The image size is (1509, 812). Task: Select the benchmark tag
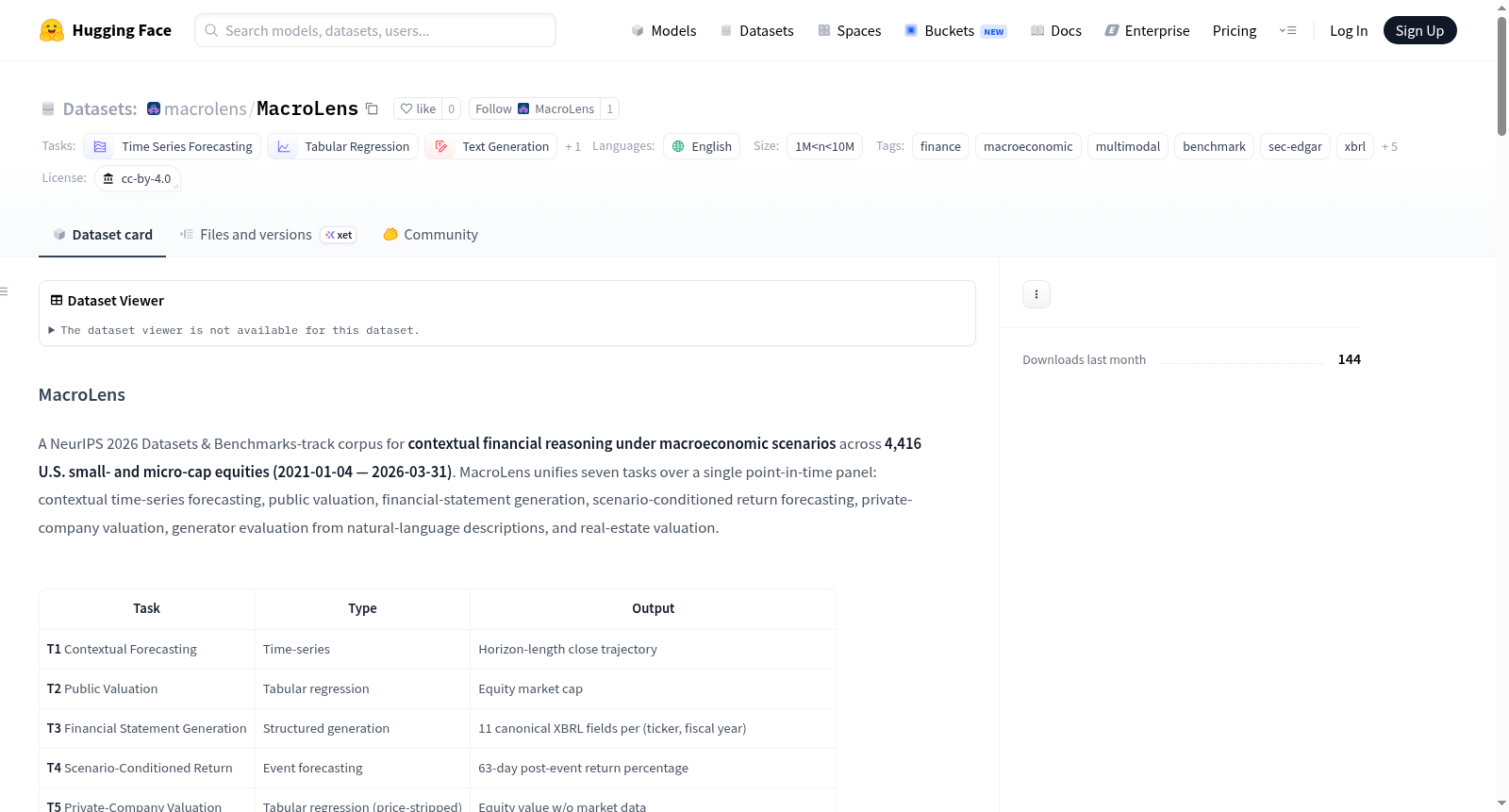pyautogui.click(x=1214, y=146)
